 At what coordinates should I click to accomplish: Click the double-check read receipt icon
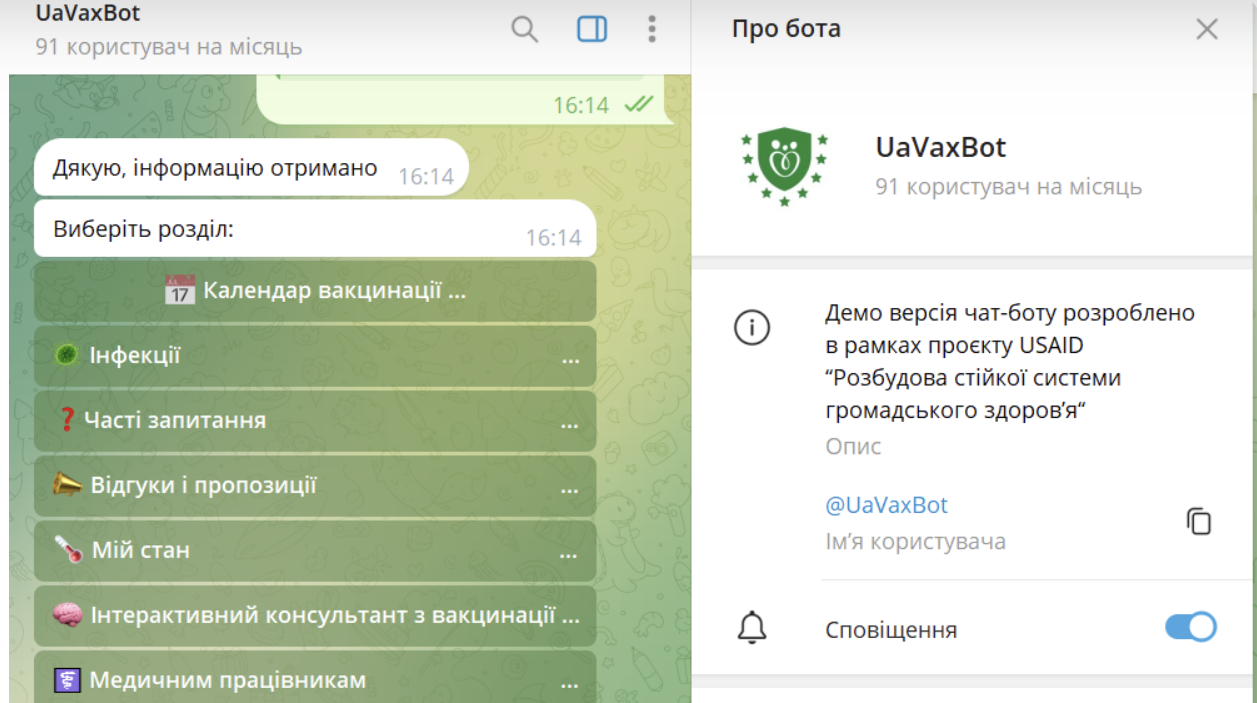(638, 104)
